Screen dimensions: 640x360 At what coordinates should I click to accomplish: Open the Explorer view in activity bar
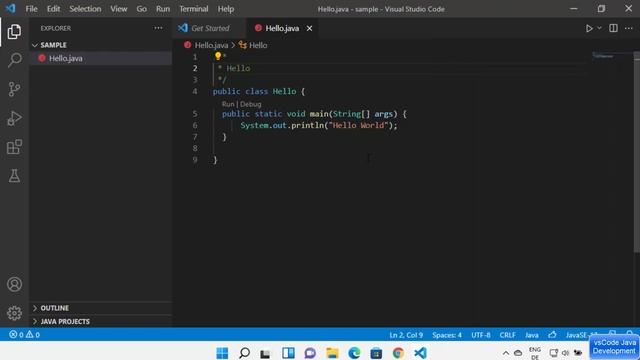(x=14, y=31)
